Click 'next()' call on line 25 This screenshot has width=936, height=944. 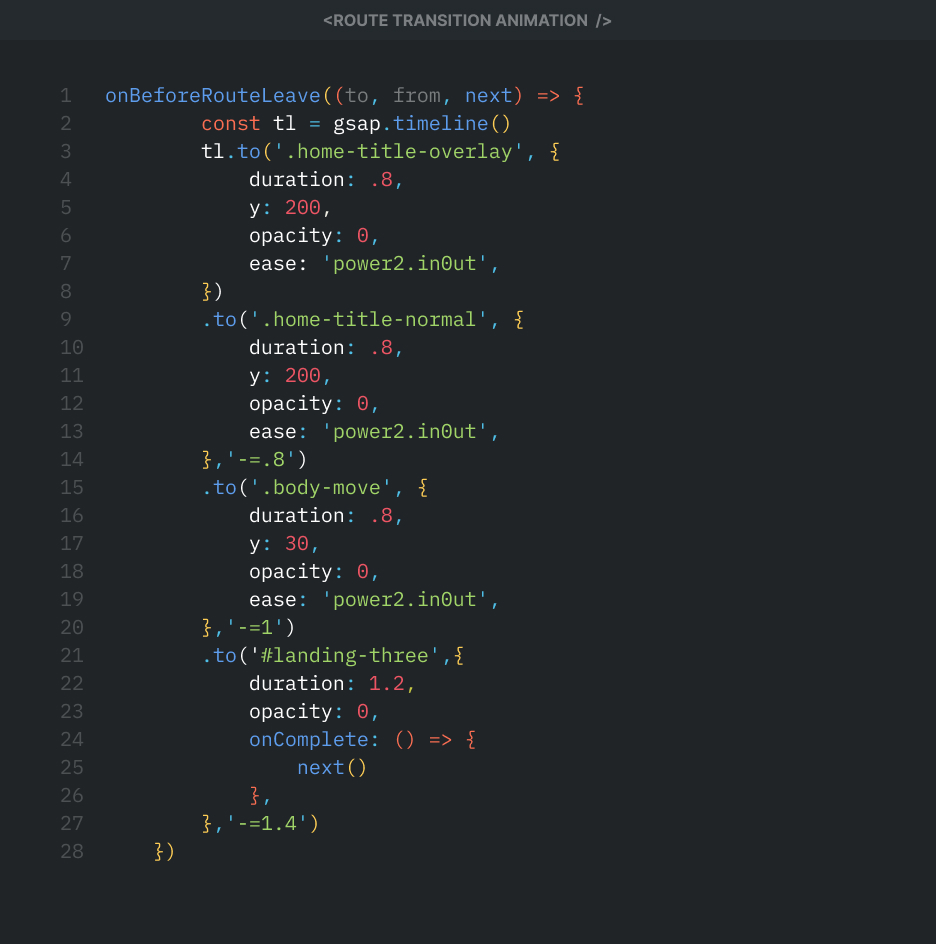(332, 768)
